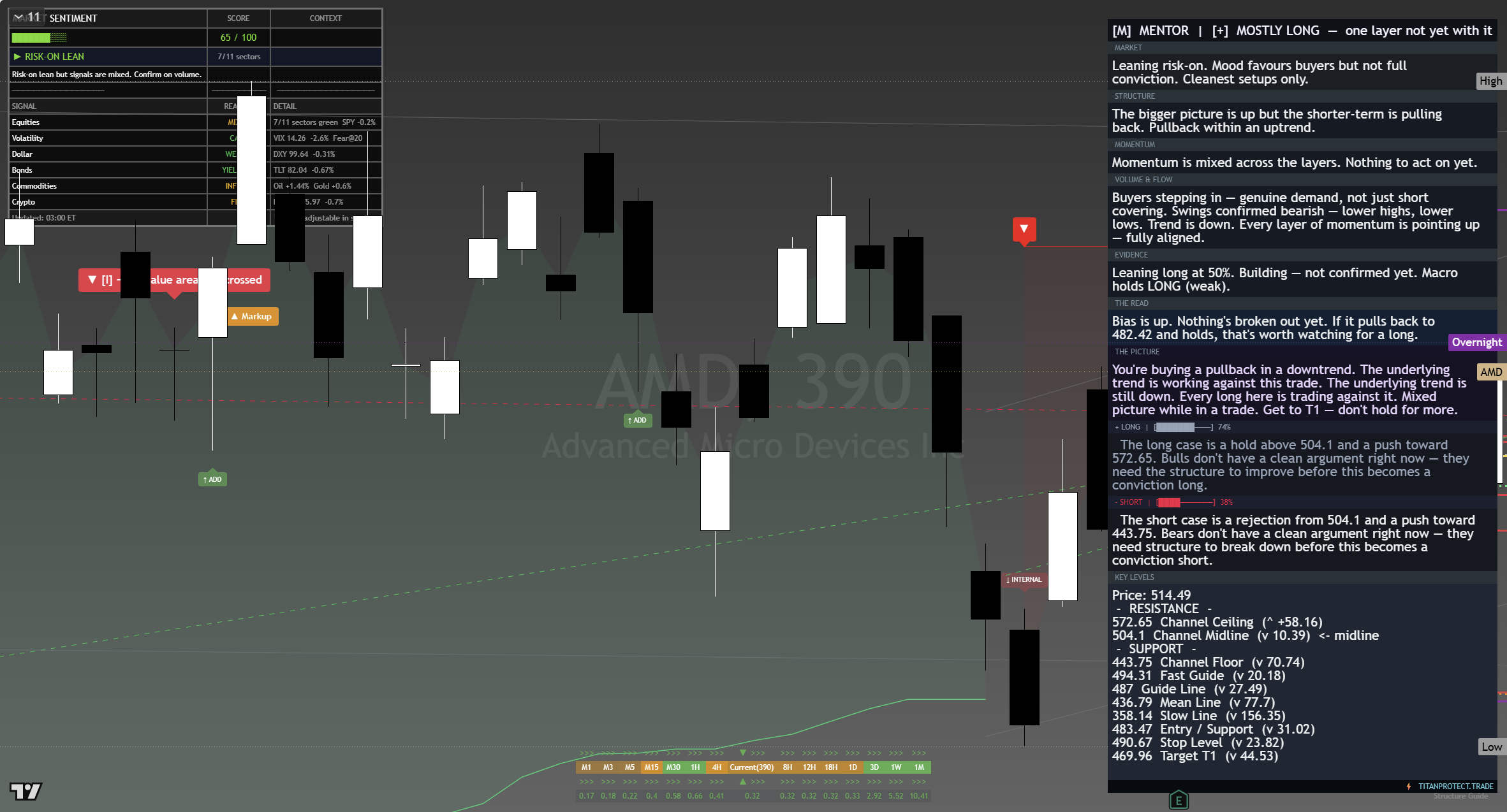Click the 504.1 Channel Midline level
This screenshot has width=1507, height=812.
point(1245,635)
